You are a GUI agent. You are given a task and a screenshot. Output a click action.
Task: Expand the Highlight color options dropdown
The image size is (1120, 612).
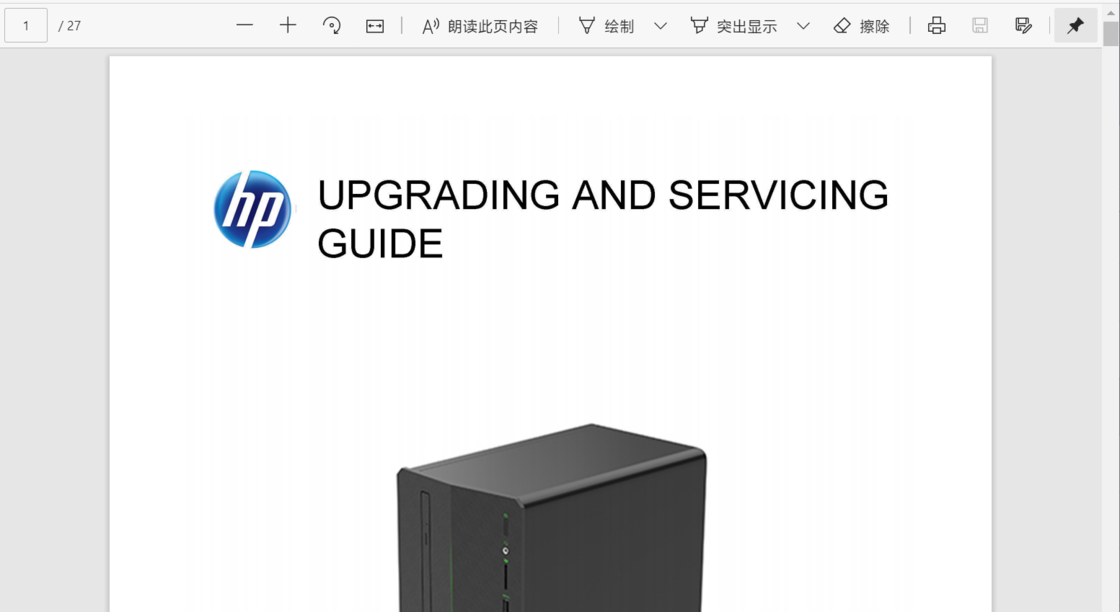click(x=803, y=26)
